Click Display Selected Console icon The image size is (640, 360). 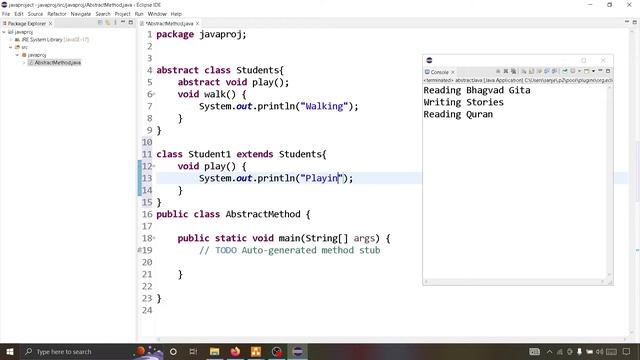[573, 71]
